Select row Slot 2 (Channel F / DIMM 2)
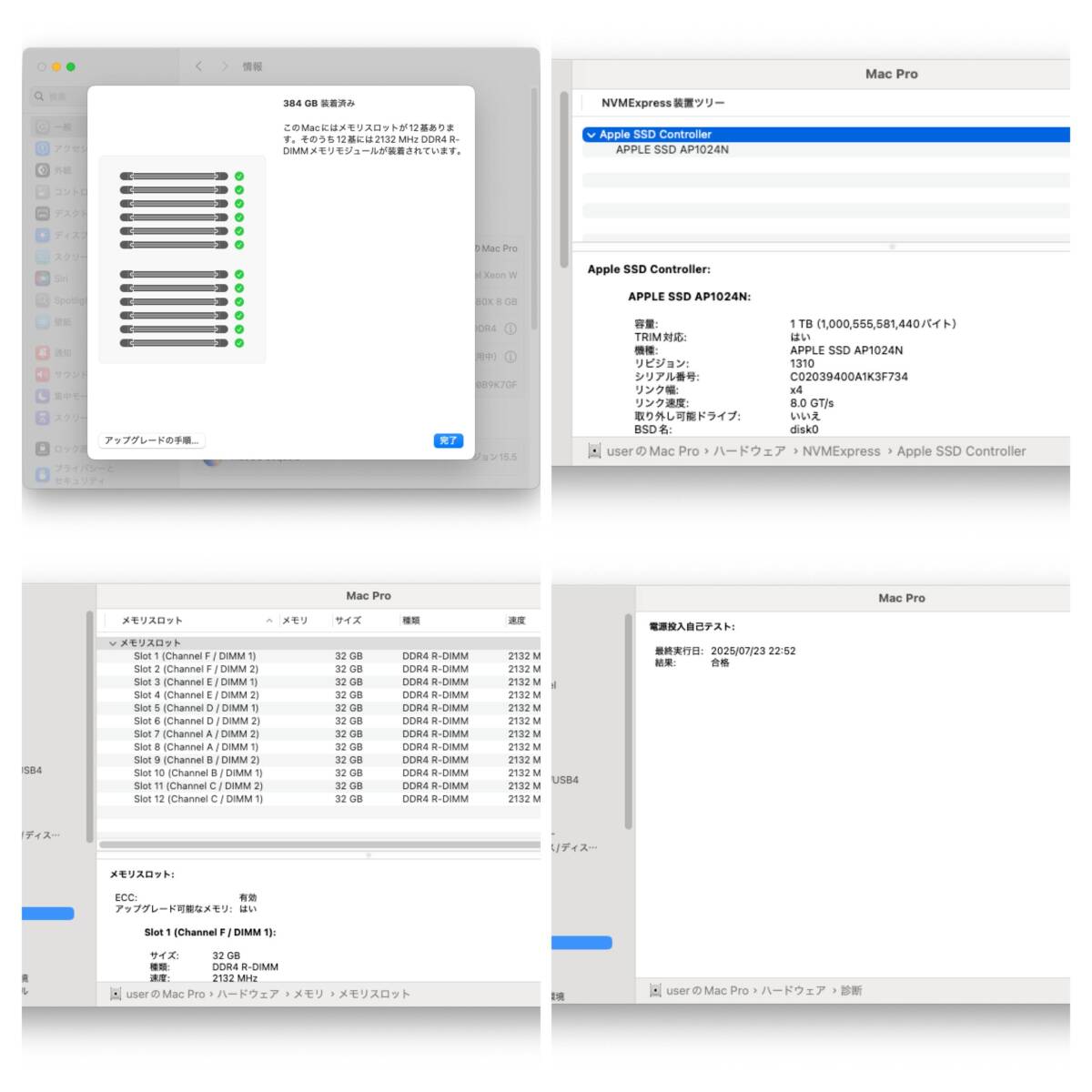This screenshot has width=1092, height=1092. [x=318, y=669]
